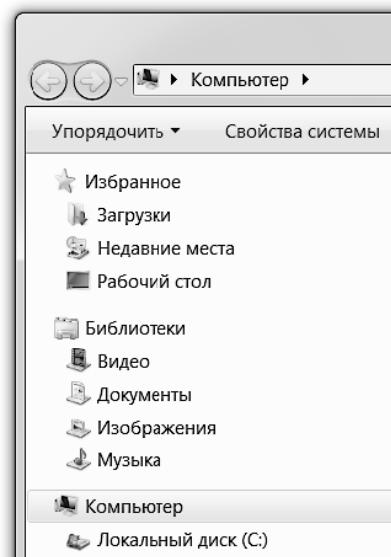
Task: Open the recent pages dropdown arrow
Action: 121,82
